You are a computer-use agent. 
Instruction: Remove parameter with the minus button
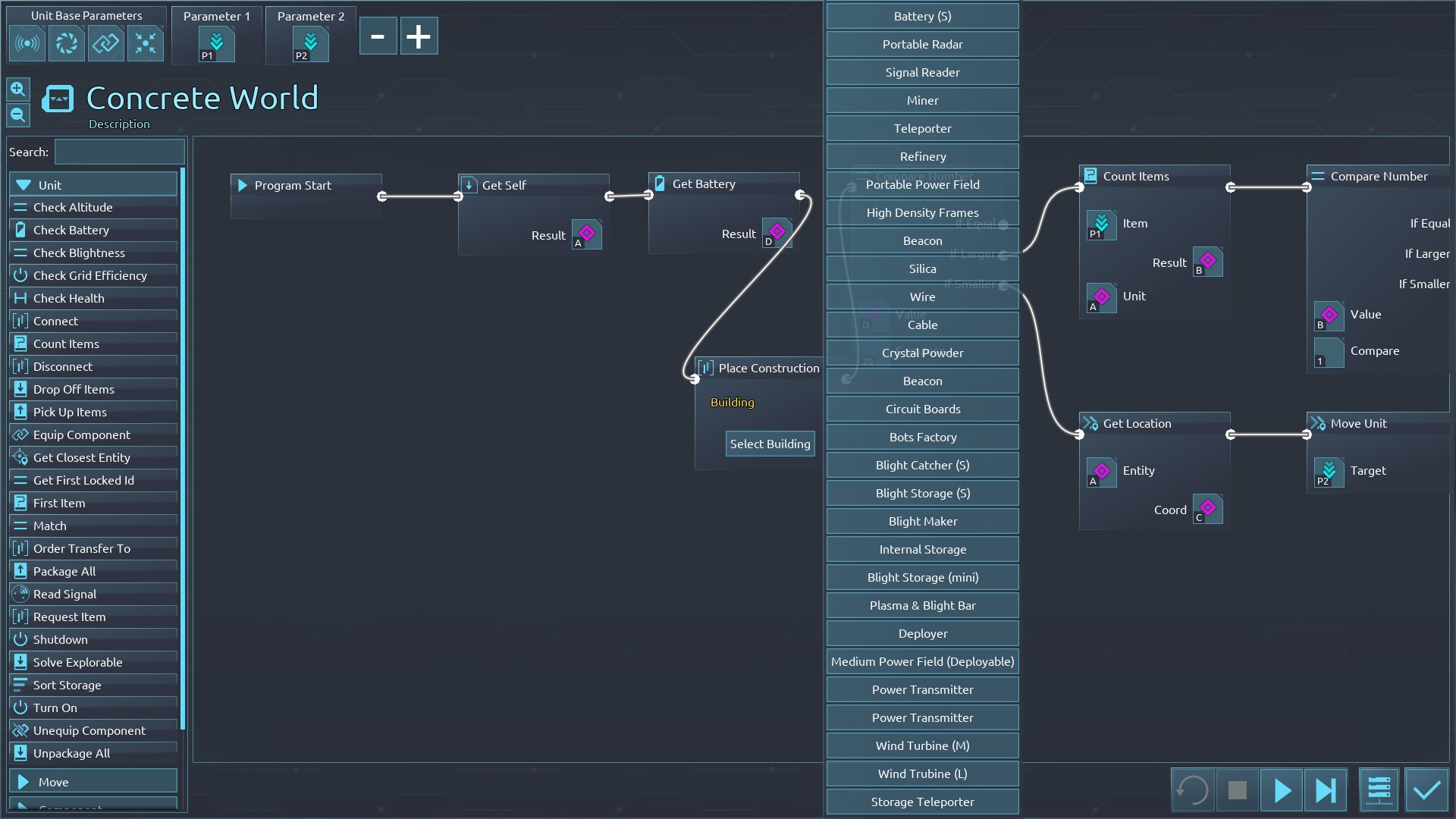pyautogui.click(x=378, y=36)
